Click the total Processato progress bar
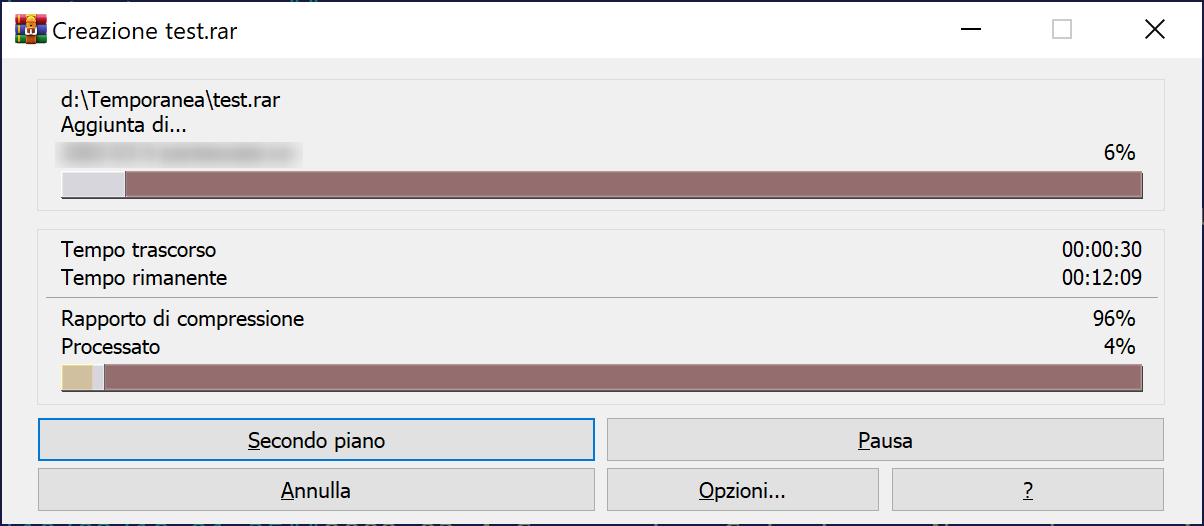The height and width of the screenshot is (526, 1204). point(601,377)
